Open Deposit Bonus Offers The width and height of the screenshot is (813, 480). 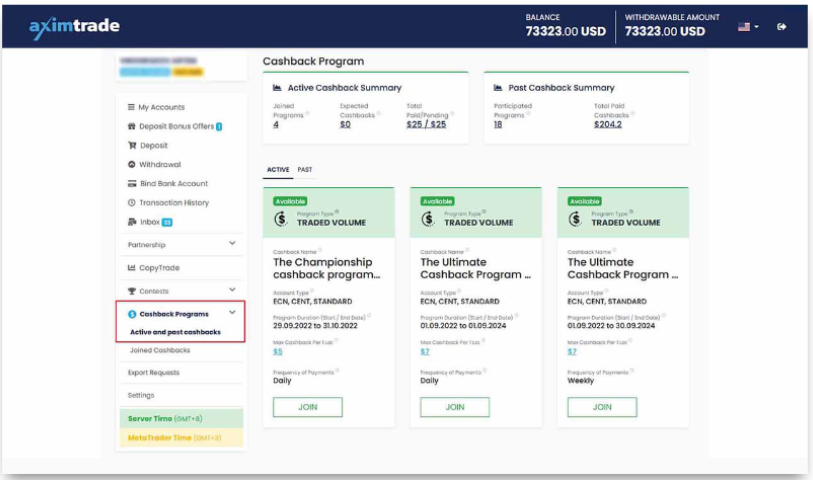click(x=176, y=126)
